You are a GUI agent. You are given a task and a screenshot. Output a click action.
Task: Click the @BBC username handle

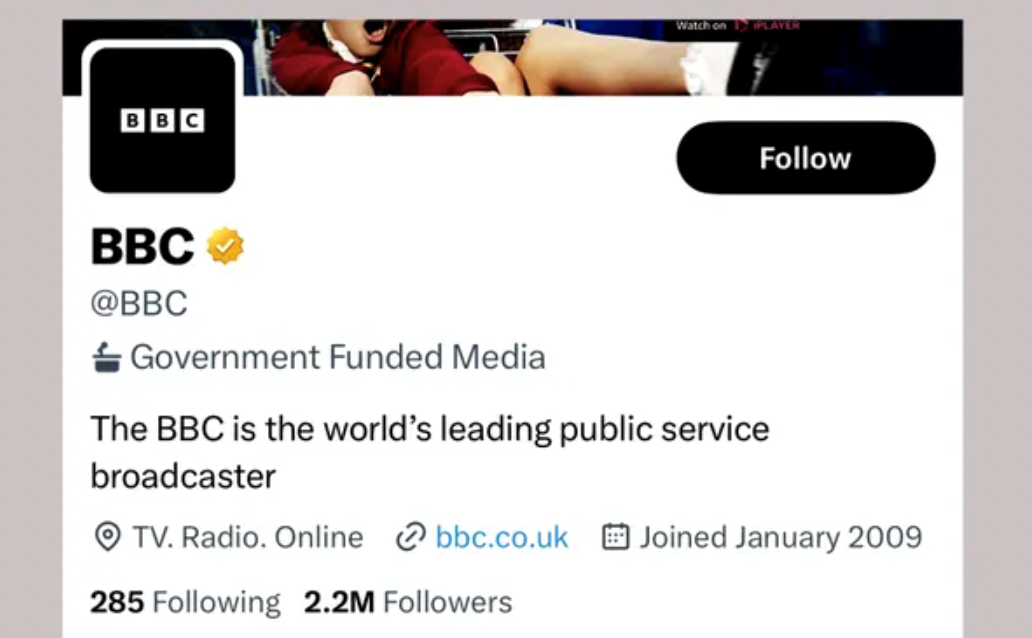[139, 303]
